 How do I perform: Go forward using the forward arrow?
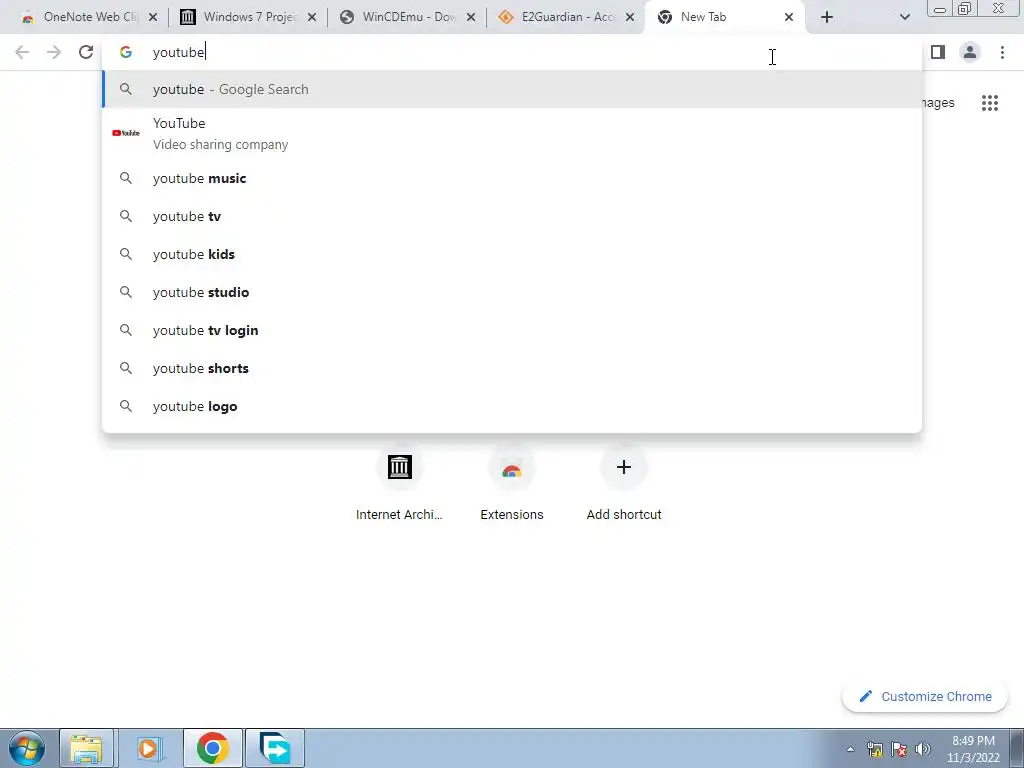54,52
